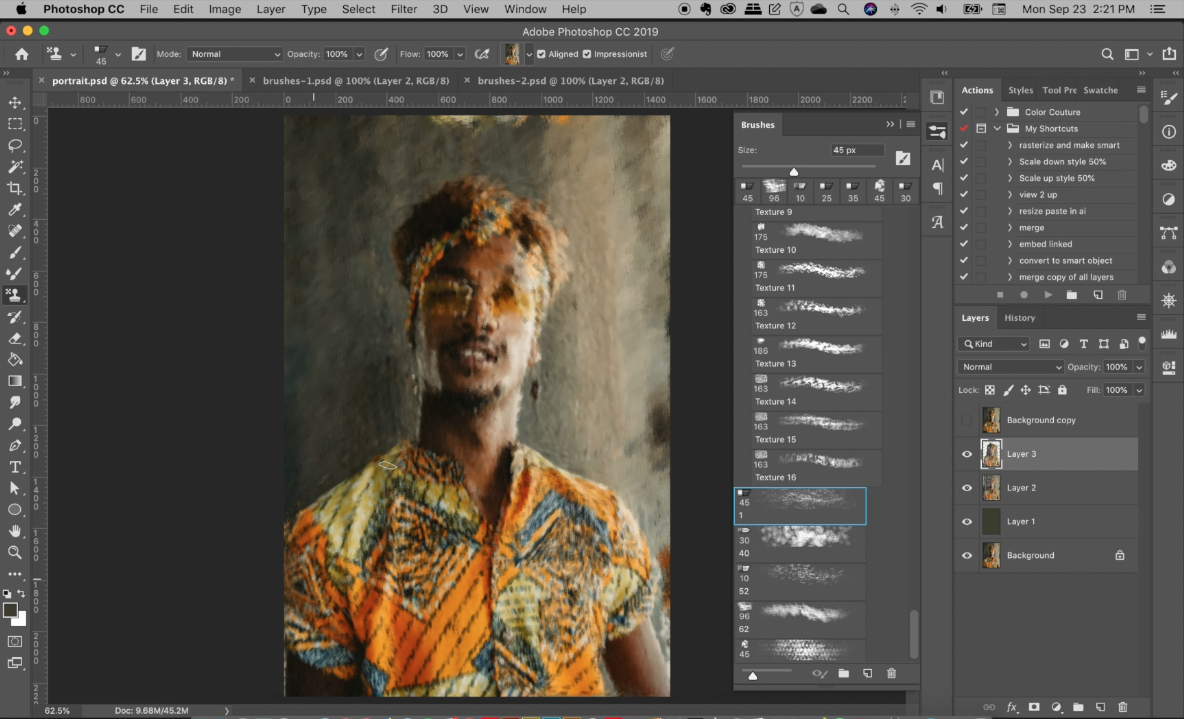Select the convert to smart object action
Viewport: 1184px width, 719px height.
click(x=1065, y=261)
